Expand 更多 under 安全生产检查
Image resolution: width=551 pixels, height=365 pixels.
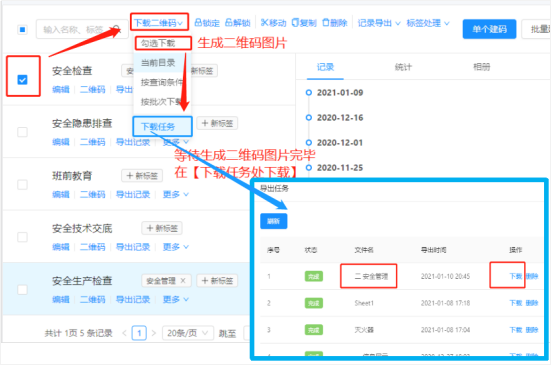click(x=176, y=299)
